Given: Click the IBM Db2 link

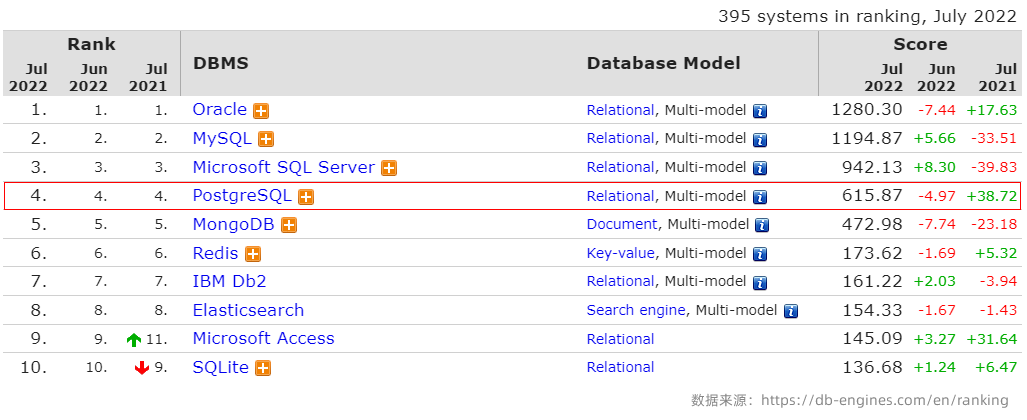Looking at the screenshot, I should [x=229, y=281].
